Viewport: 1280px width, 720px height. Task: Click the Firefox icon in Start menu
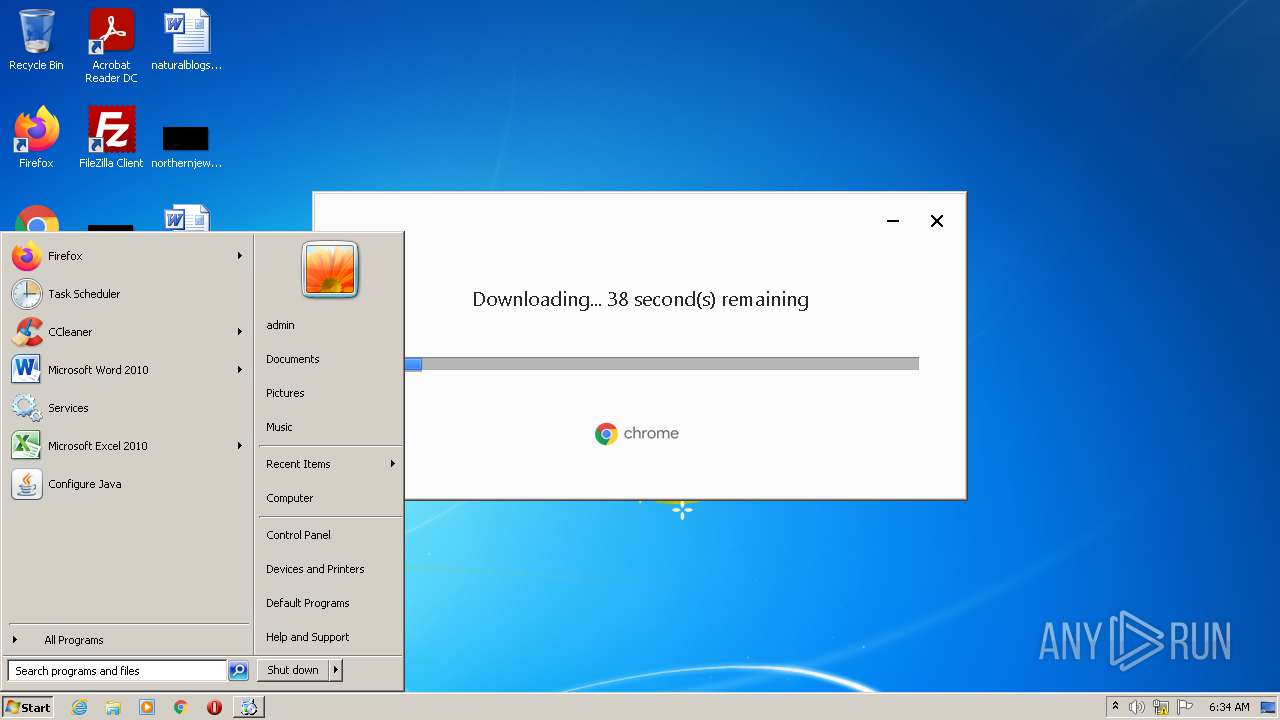(27, 256)
